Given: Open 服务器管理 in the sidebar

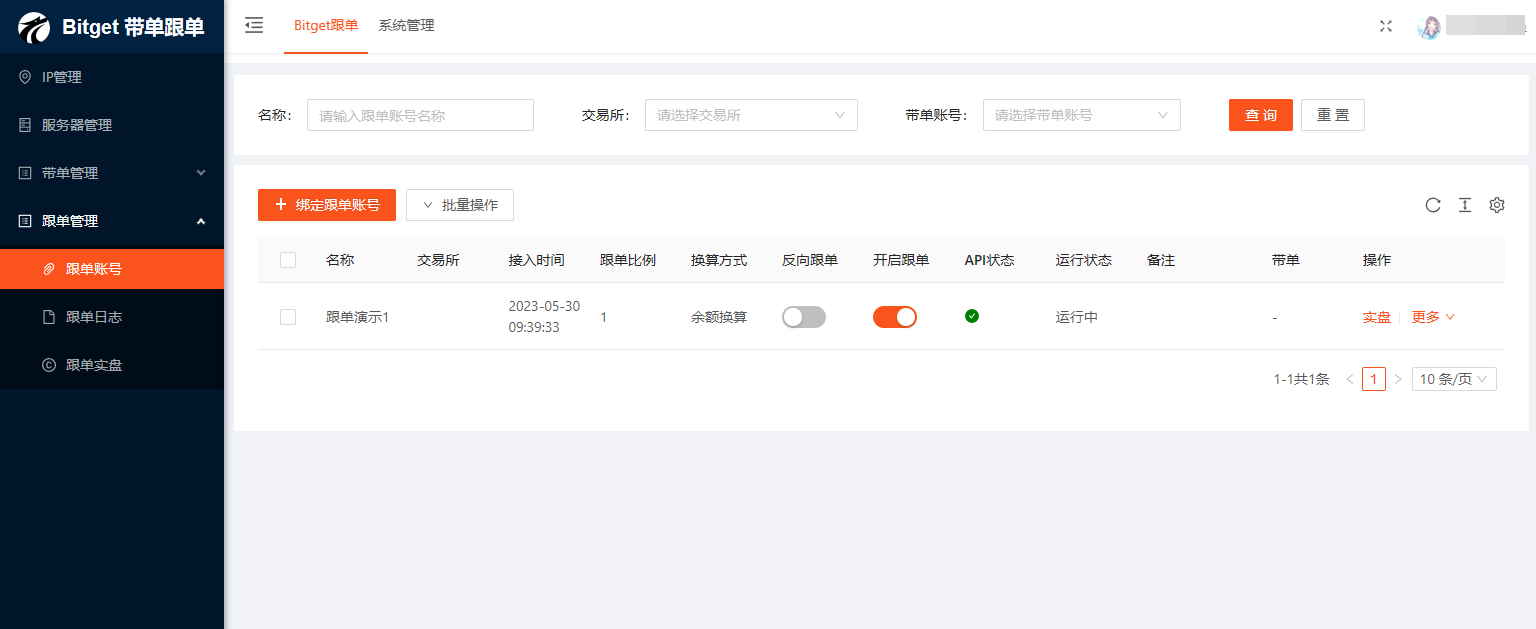Looking at the screenshot, I should click(112, 125).
